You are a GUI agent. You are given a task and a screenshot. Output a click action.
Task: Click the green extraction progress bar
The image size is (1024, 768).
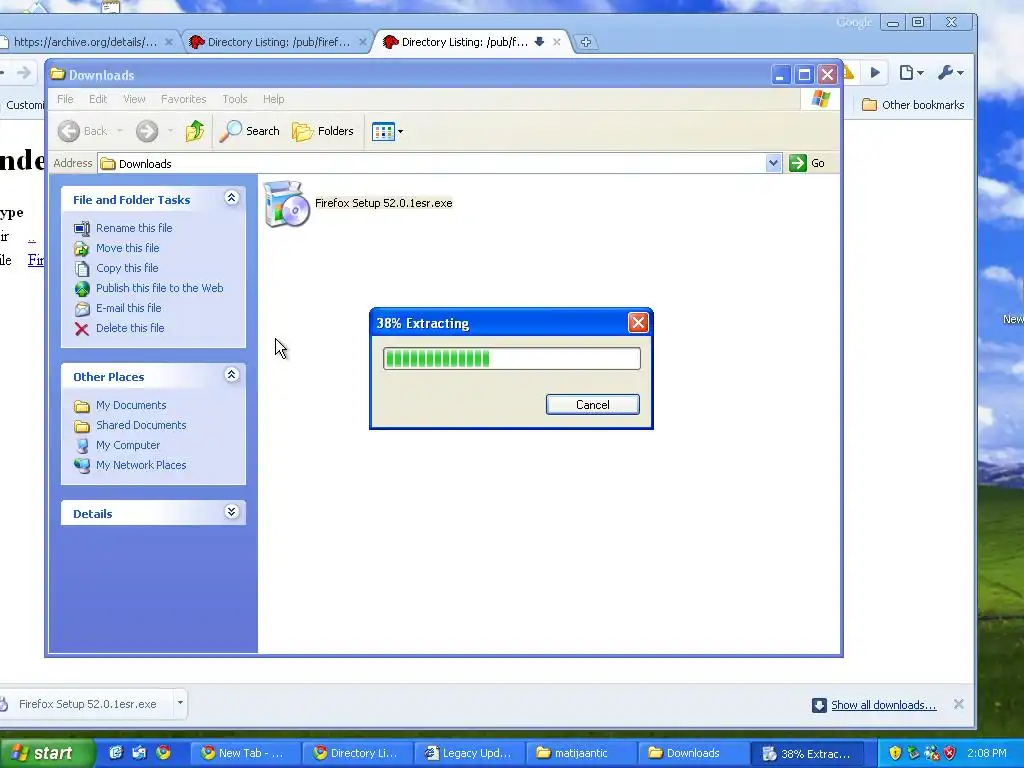(x=511, y=359)
